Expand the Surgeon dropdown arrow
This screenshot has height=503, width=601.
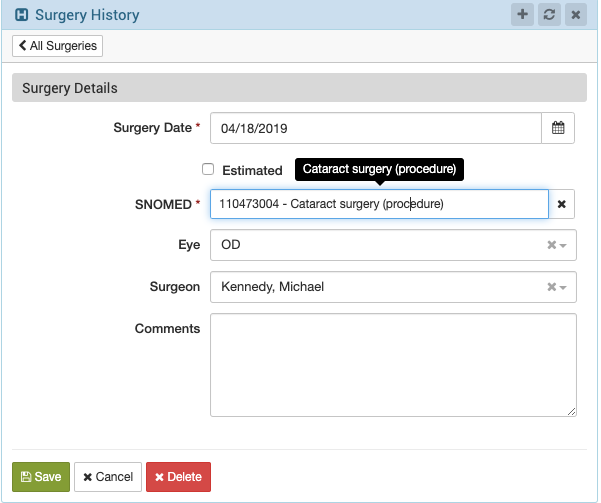pos(563,287)
